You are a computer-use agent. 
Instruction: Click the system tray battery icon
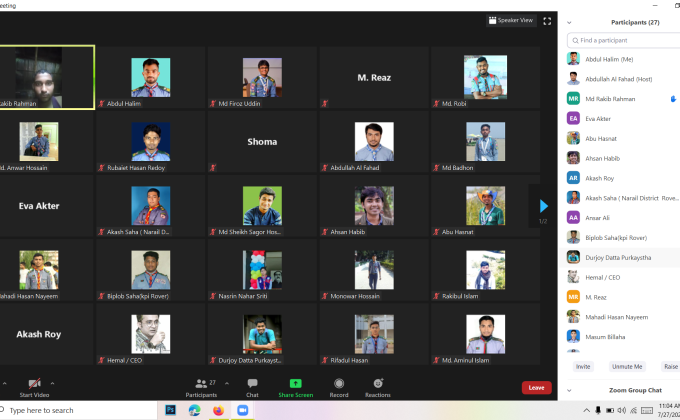point(610,410)
